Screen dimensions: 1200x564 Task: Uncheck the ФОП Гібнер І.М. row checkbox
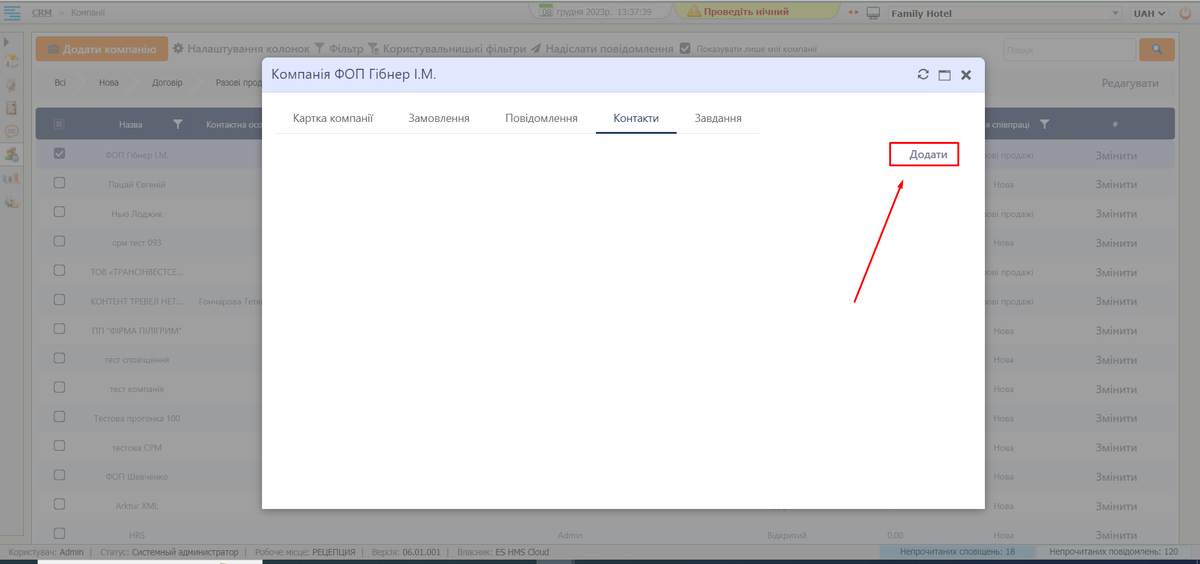click(x=59, y=154)
